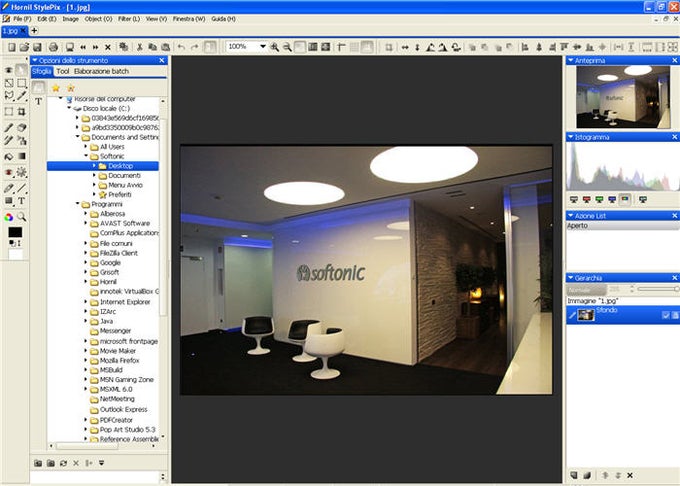Save the image with the floppy icon
This screenshot has width=680, height=486.
[37, 47]
